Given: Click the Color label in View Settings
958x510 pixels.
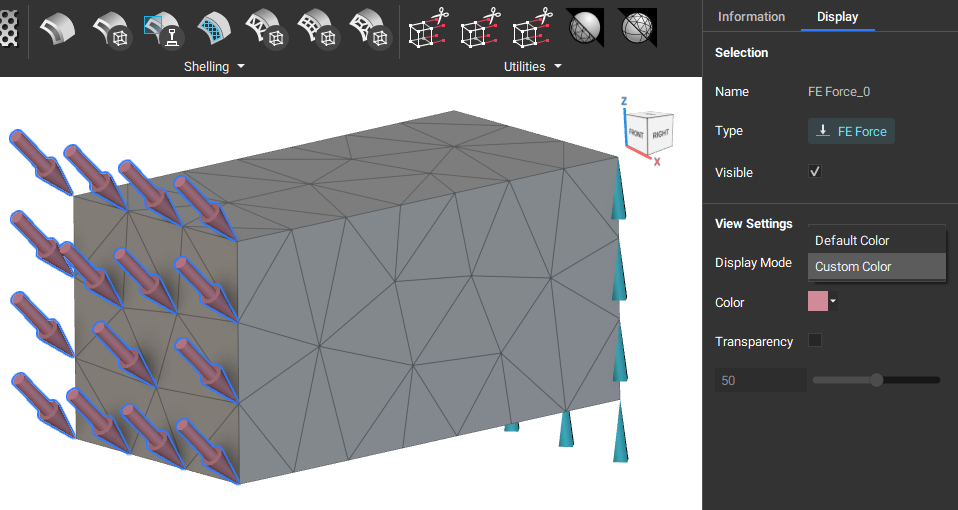Looking at the screenshot, I should pyautogui.click(x=729, y=302).
